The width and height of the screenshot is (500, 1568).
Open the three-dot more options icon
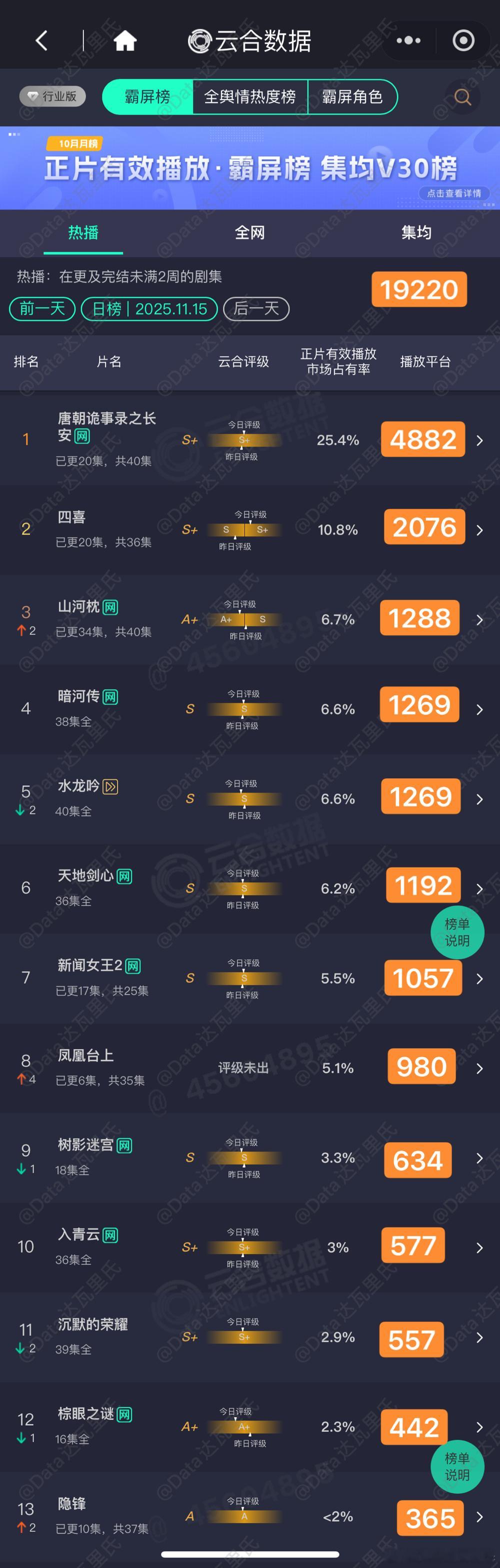tap(408, 40)
